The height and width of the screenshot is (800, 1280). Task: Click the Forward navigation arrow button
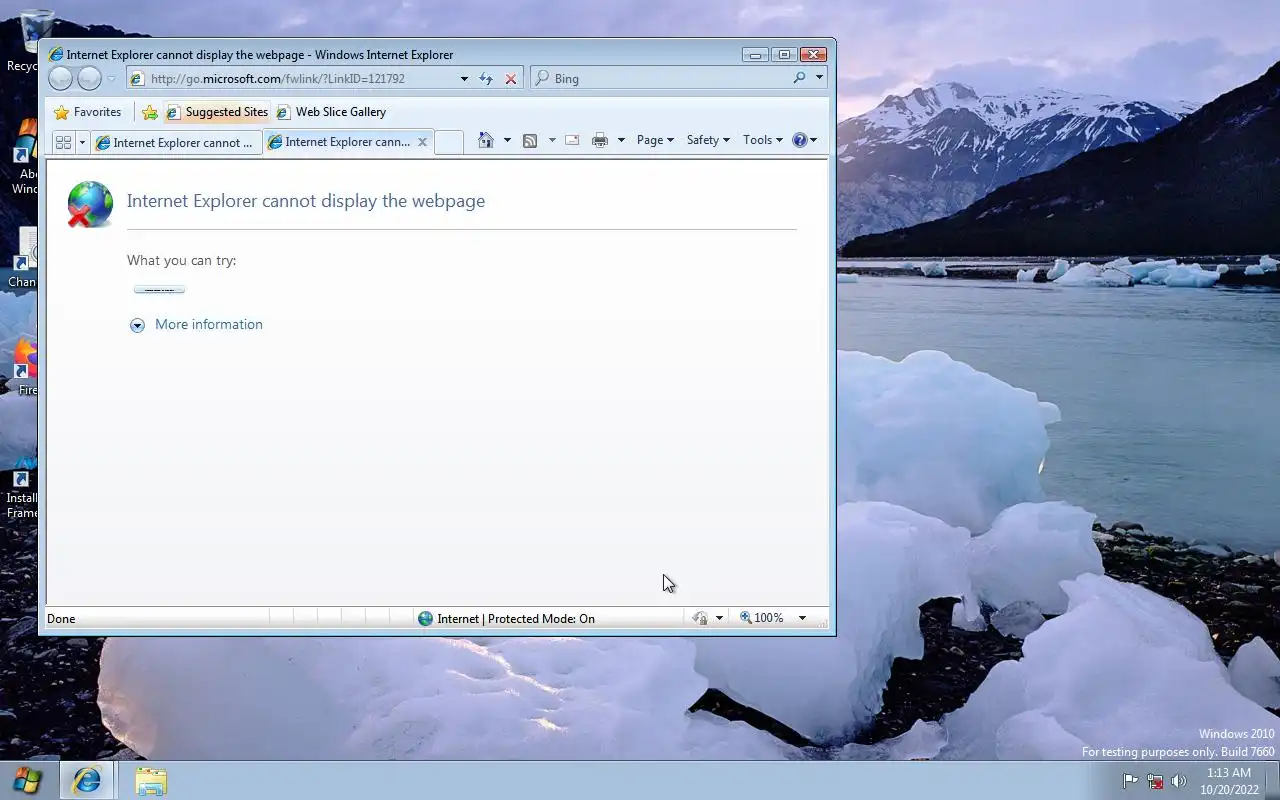tap(89, 79)
